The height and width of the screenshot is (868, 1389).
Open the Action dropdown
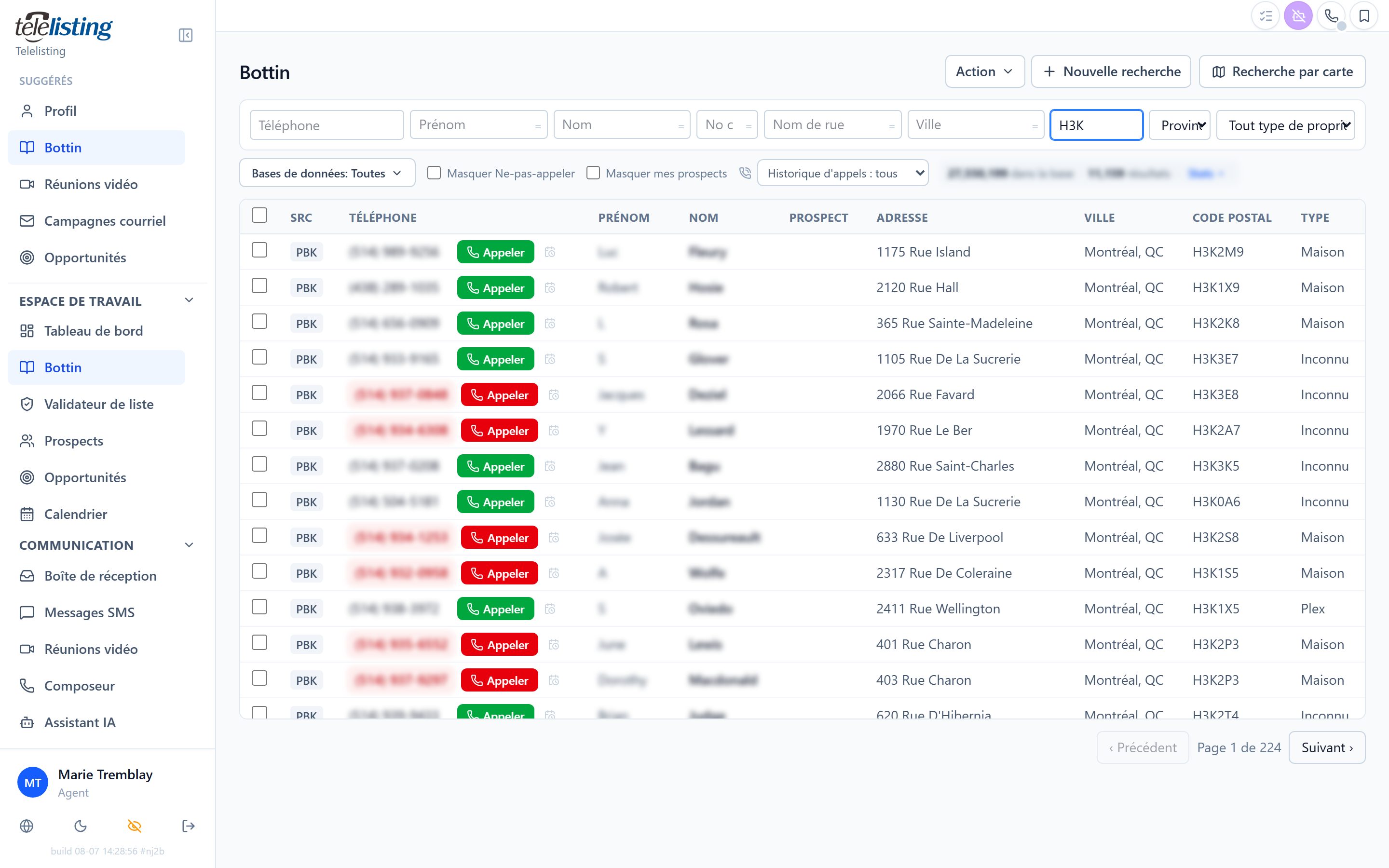pos(984,72)
